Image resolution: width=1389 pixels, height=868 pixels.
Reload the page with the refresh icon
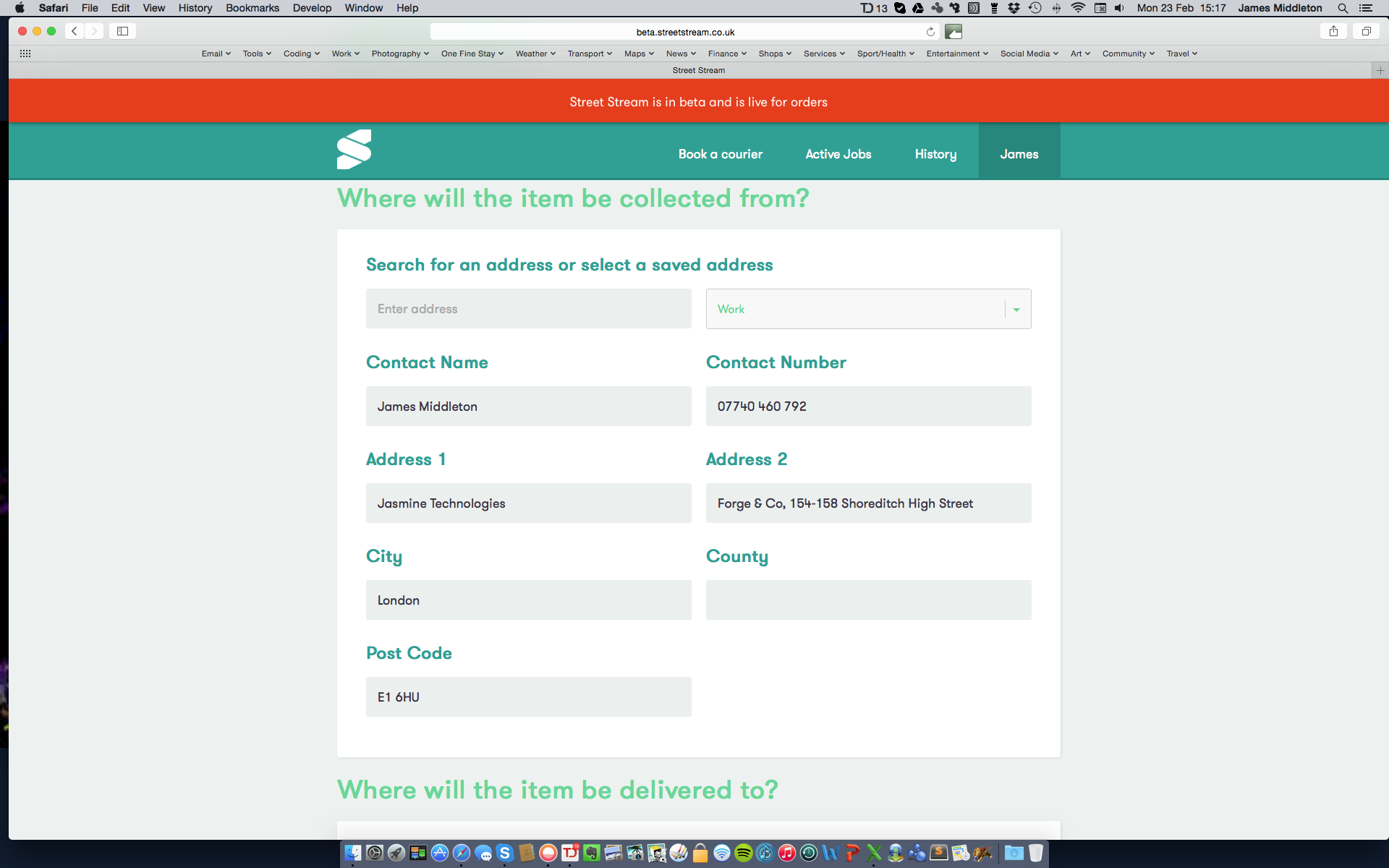click(930, 32)
